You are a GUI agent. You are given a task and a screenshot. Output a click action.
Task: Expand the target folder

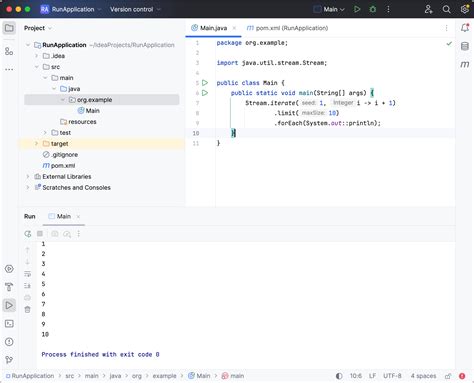36,144
